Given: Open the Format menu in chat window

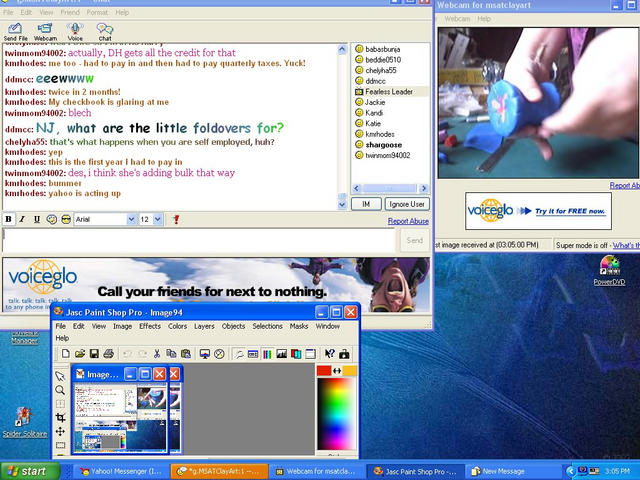Looking at the screenshot, I should coord(97,12).
